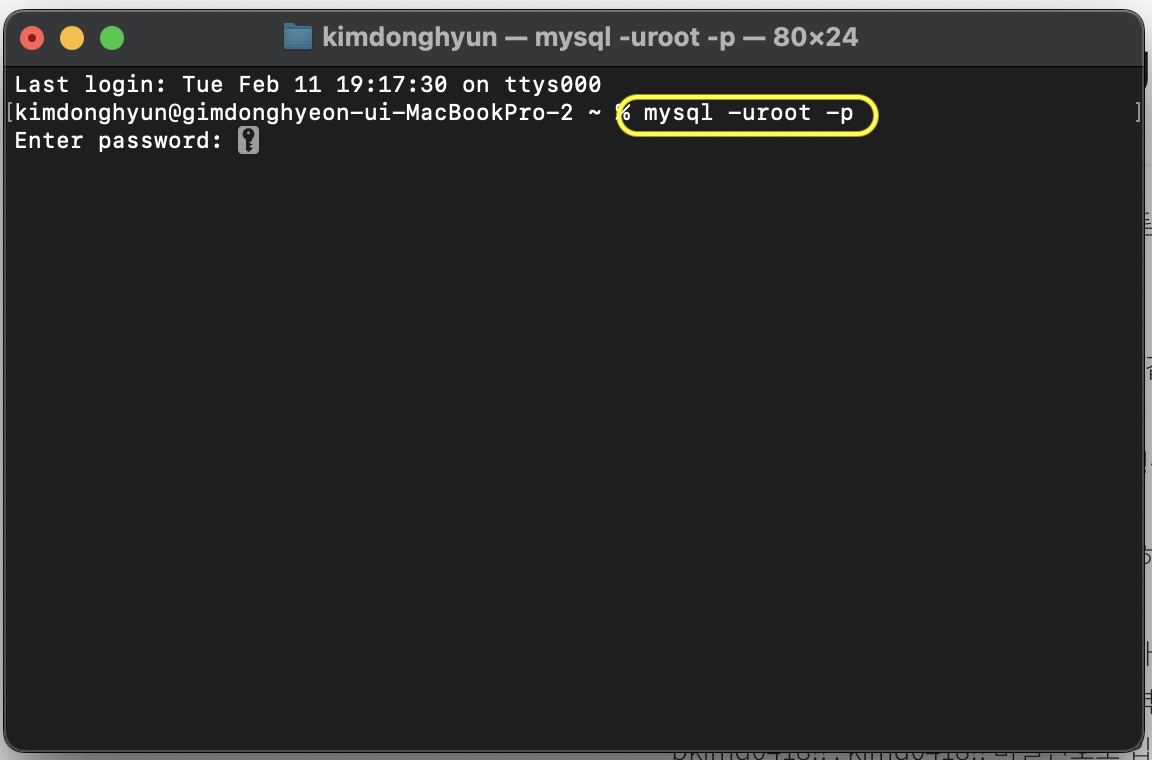
Task: Click the tilde directory symbol in prompt
Action: click(594, 113)
